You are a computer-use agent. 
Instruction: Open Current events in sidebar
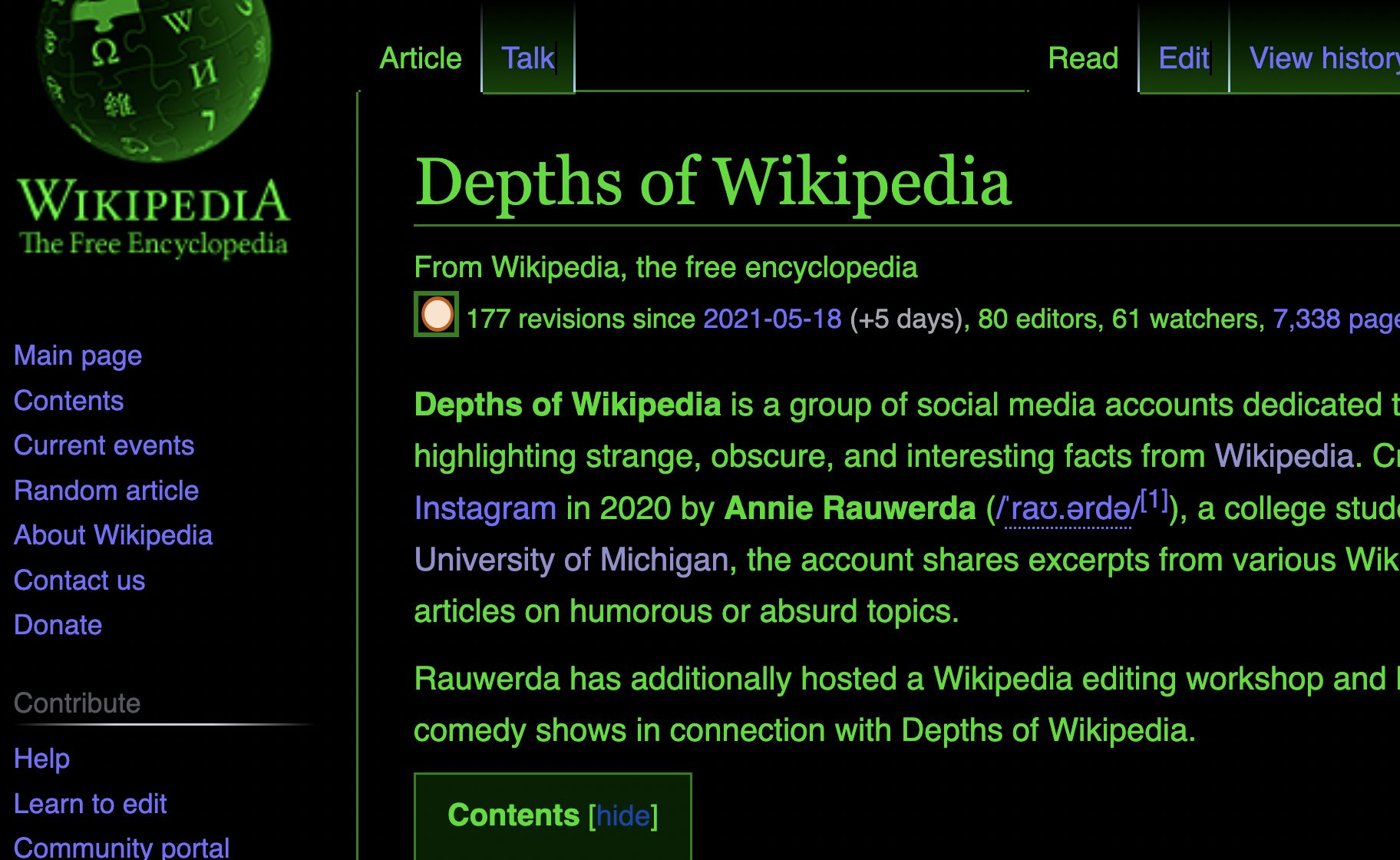click(104, 445)
